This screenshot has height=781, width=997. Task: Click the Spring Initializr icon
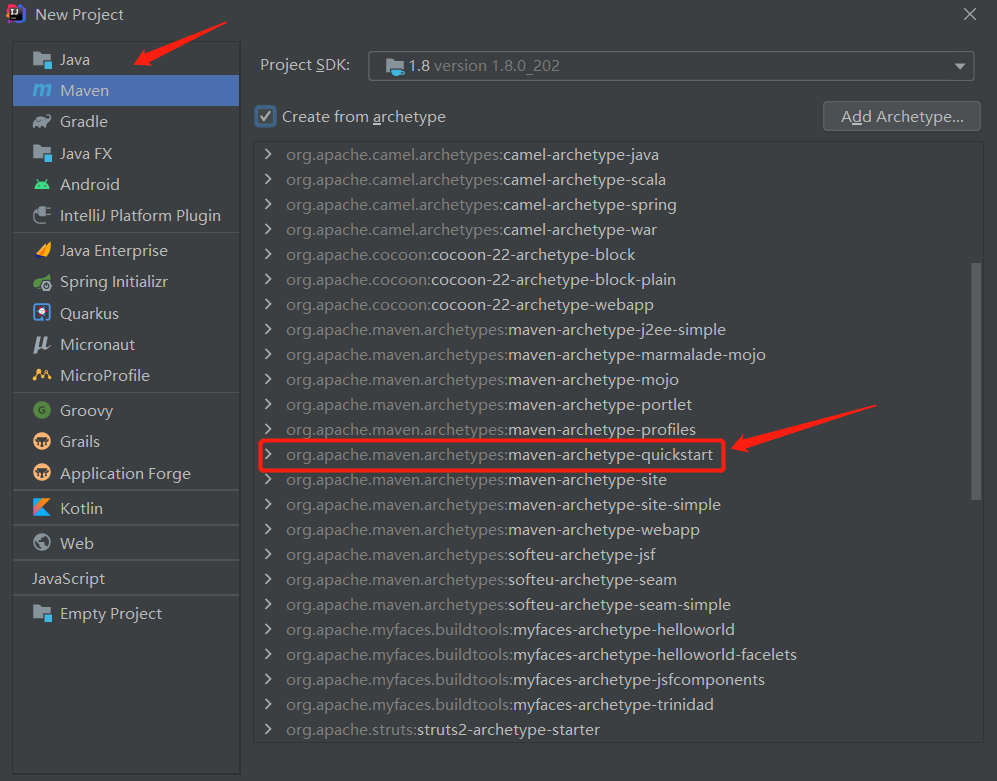42,282
